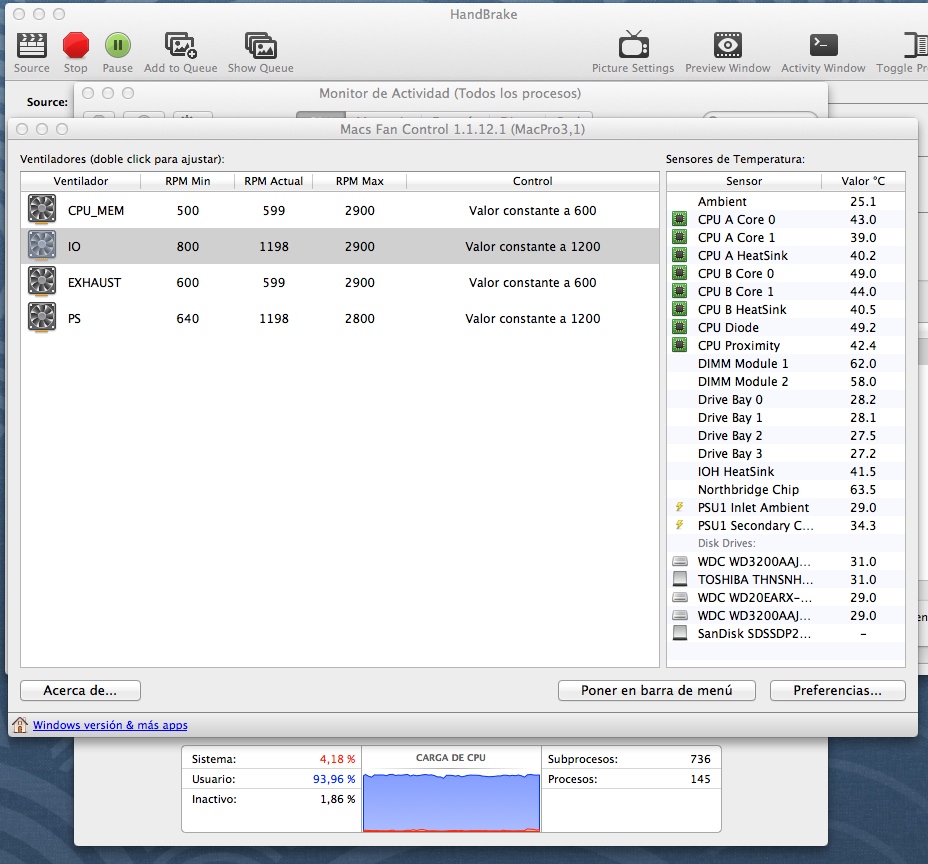928x864 pixels.
Task: Click the Procesos count in Monitor de Actividad
Action: pyautogui.click(x=700, y=779)
